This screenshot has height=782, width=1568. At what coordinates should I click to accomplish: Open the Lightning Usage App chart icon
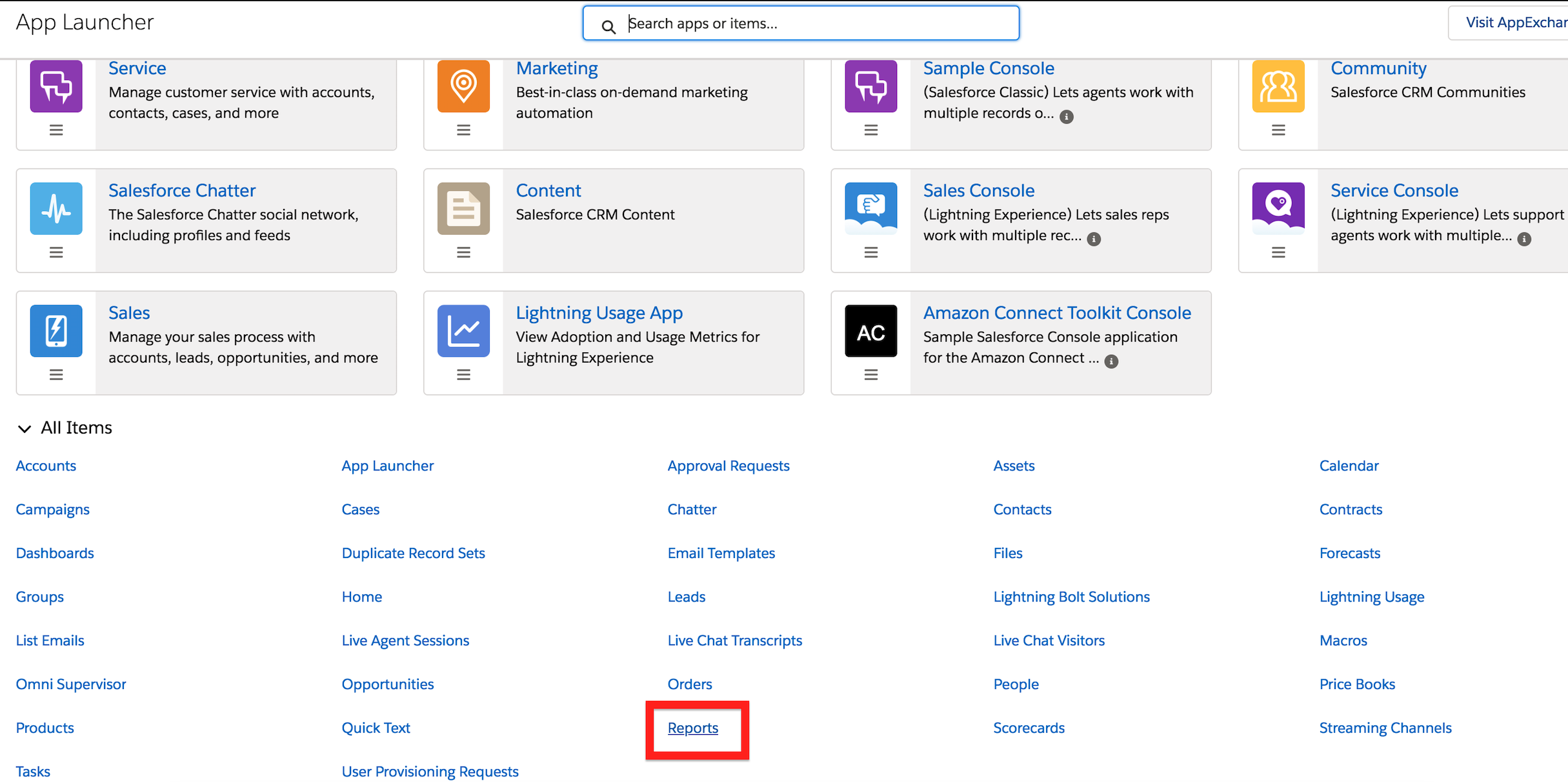pos(463,331)
